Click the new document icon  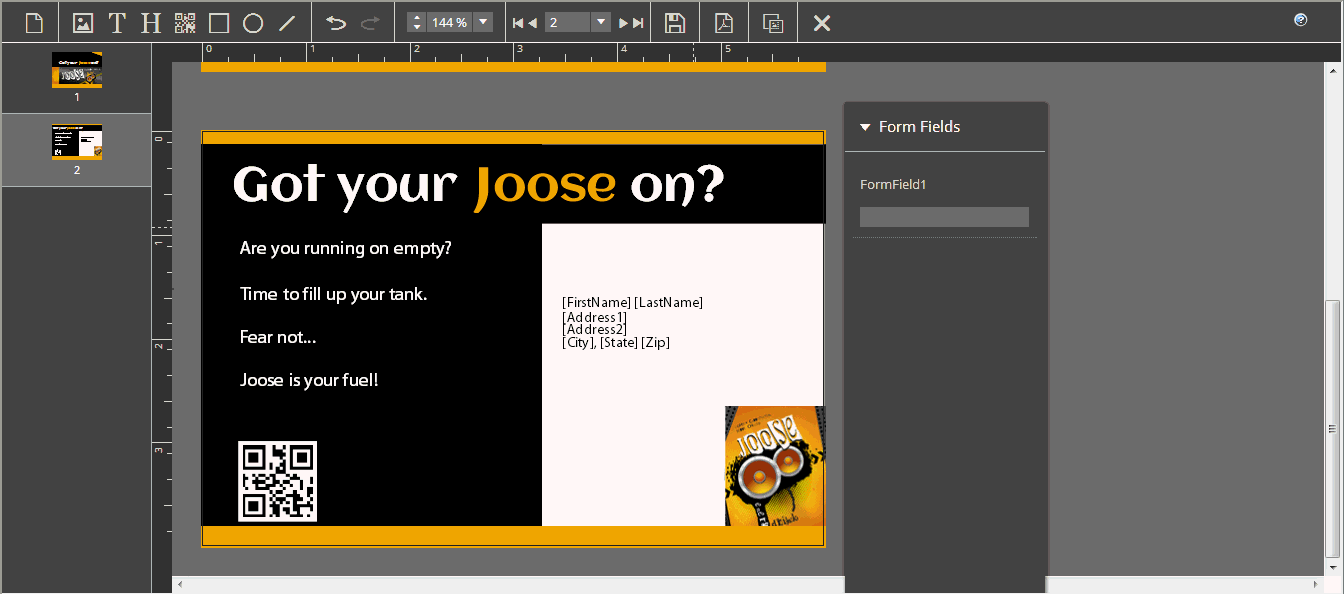35,22
